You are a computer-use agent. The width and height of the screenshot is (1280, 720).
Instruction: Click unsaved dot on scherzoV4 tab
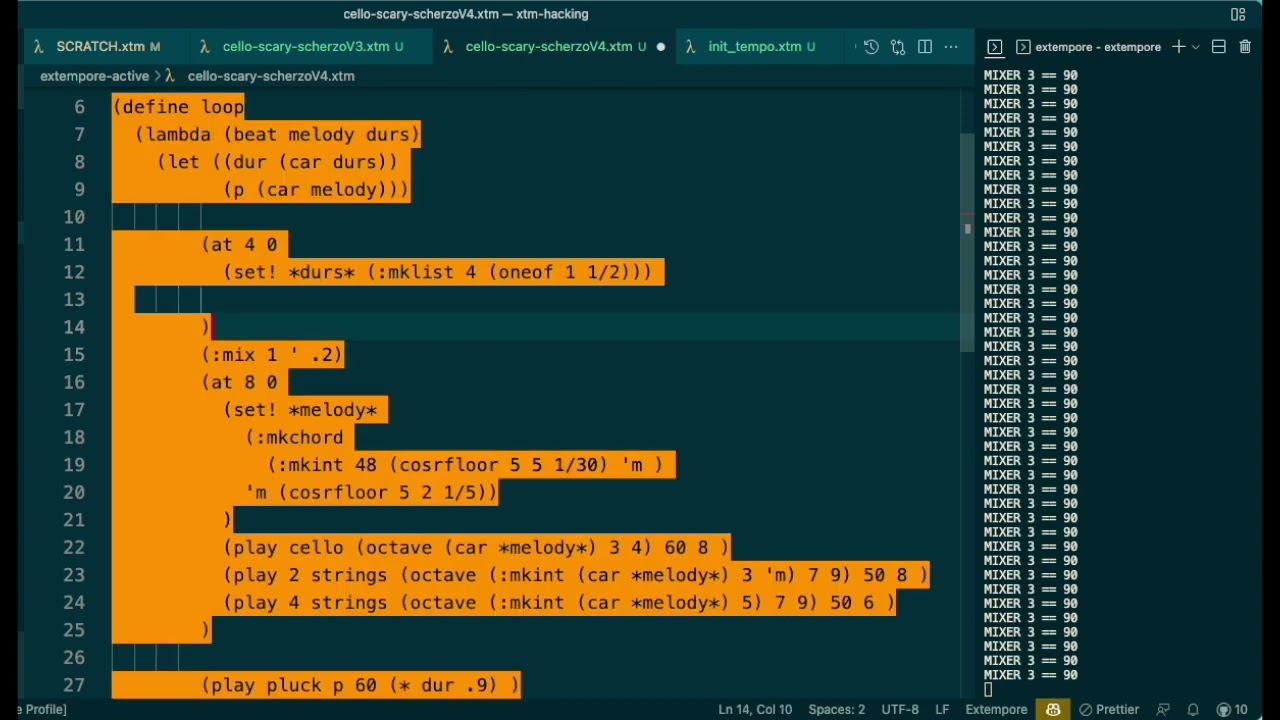coord(660,47)
